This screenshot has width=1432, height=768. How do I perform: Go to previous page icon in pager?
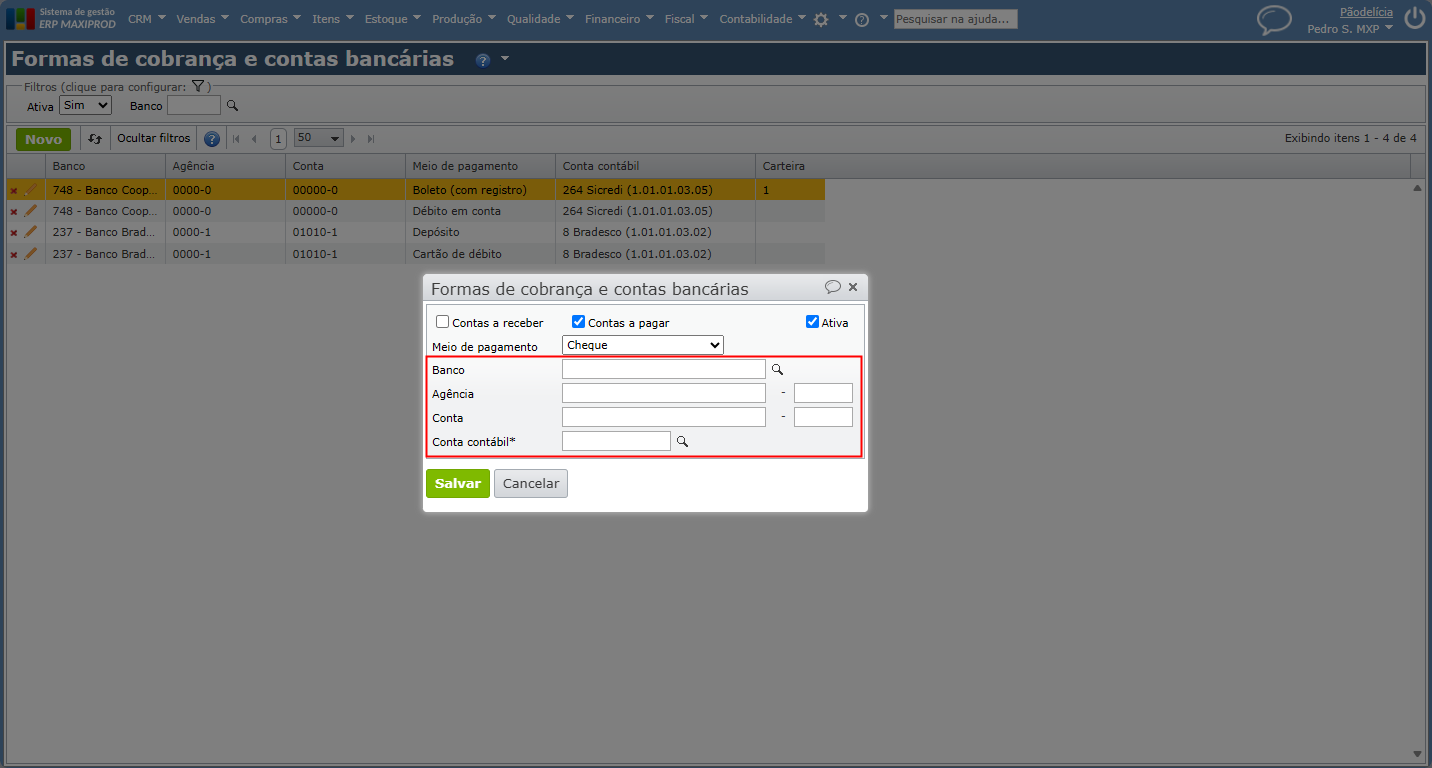(x=254, y=139)
